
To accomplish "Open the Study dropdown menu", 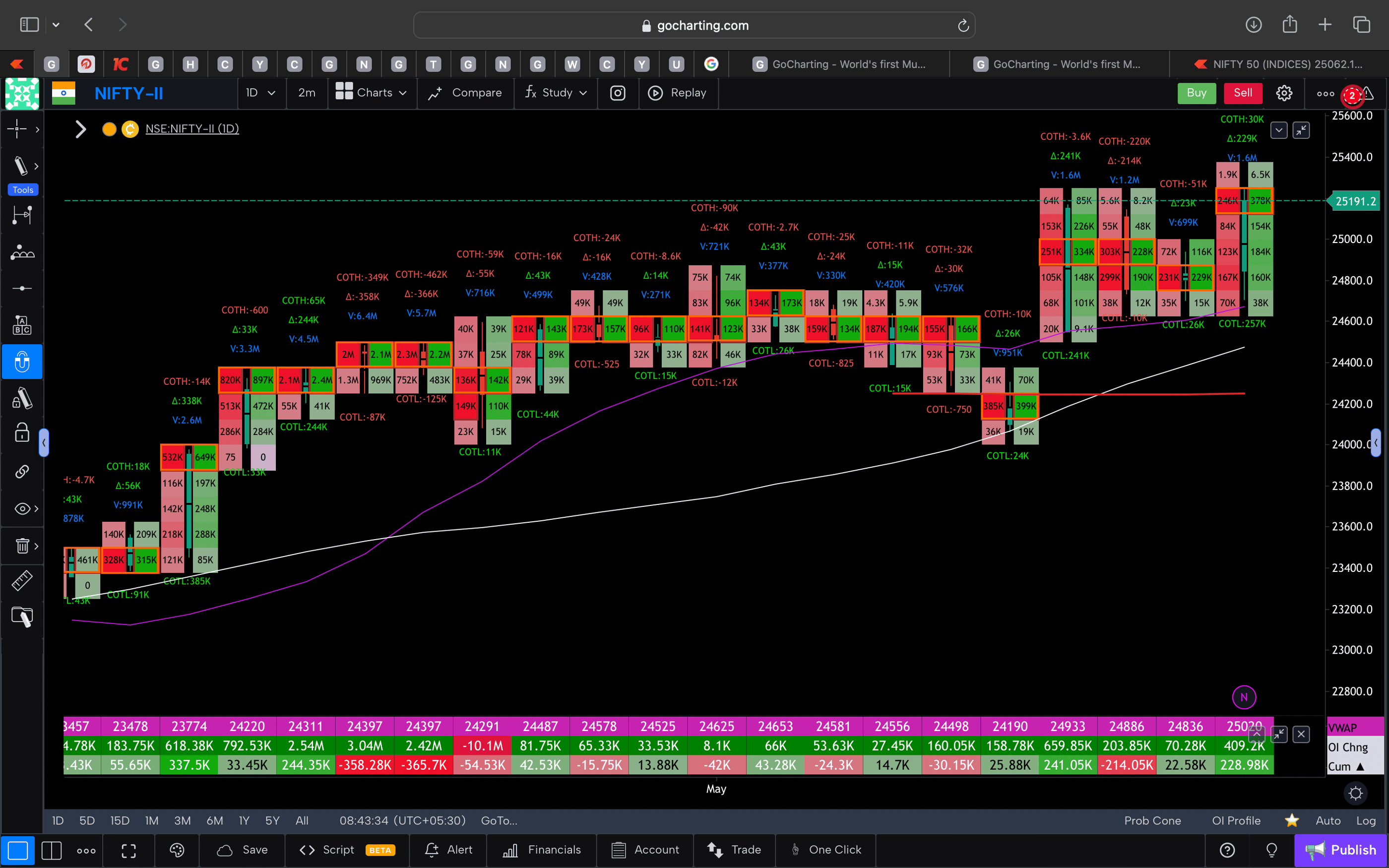I will [x=555, y=92].
